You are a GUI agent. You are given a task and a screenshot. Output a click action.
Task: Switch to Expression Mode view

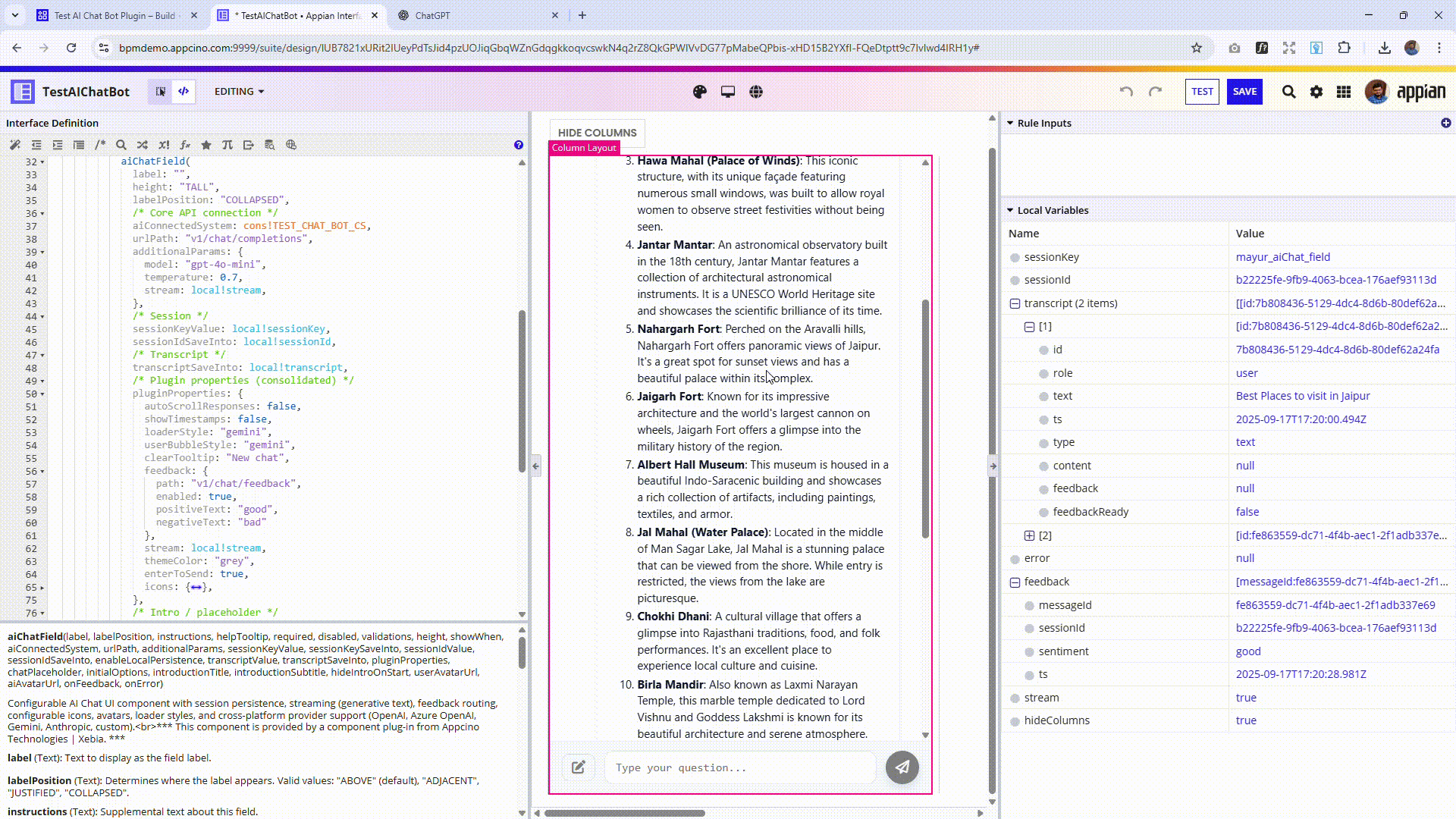coord(184,92)
